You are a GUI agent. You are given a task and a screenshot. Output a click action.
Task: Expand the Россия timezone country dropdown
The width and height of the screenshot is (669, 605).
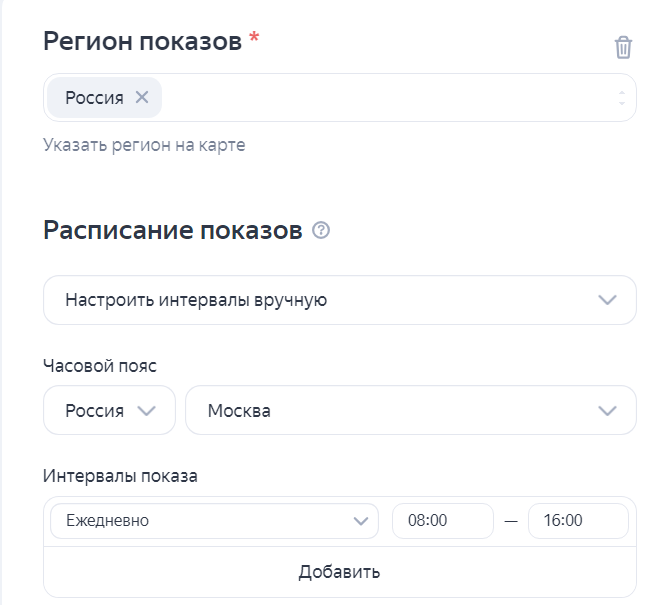tap(95, 411)
